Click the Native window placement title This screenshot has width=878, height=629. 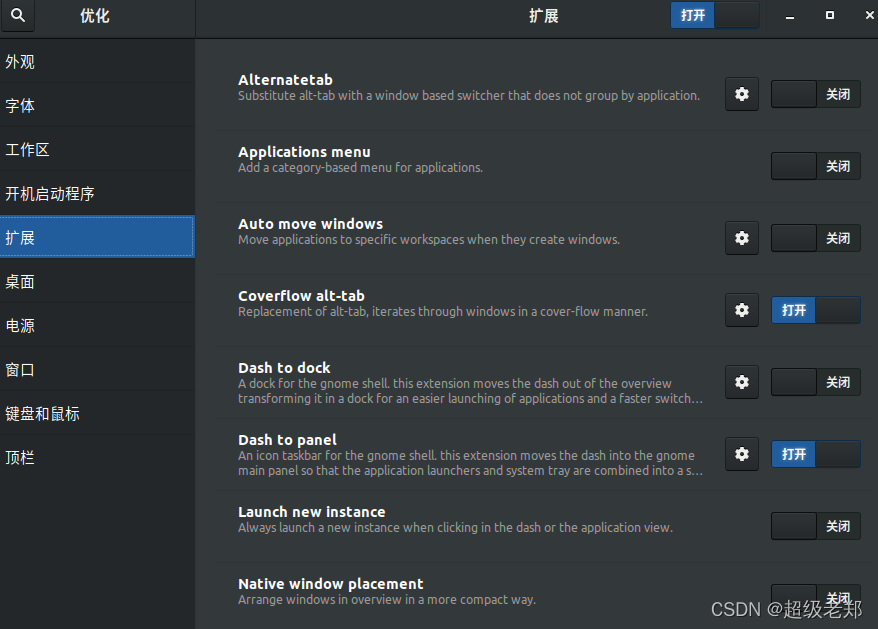pos(330,584)
